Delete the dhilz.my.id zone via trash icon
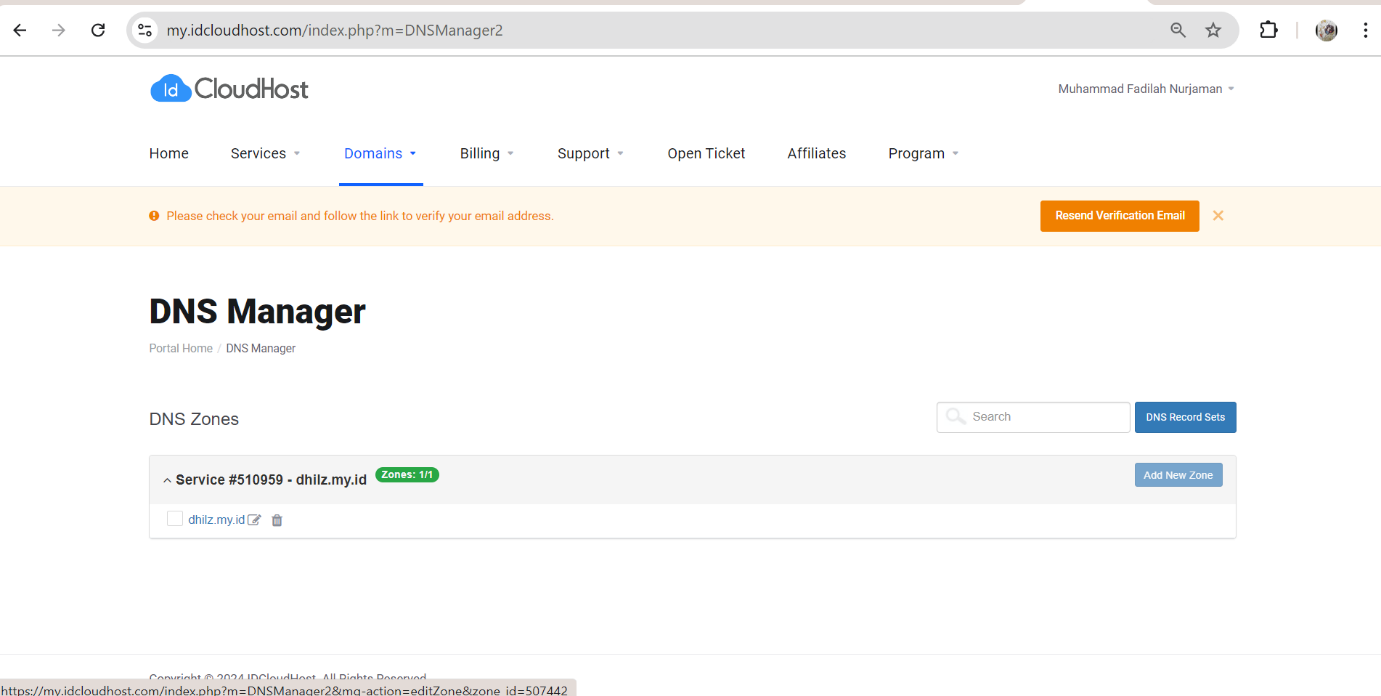 click(277, 520)
